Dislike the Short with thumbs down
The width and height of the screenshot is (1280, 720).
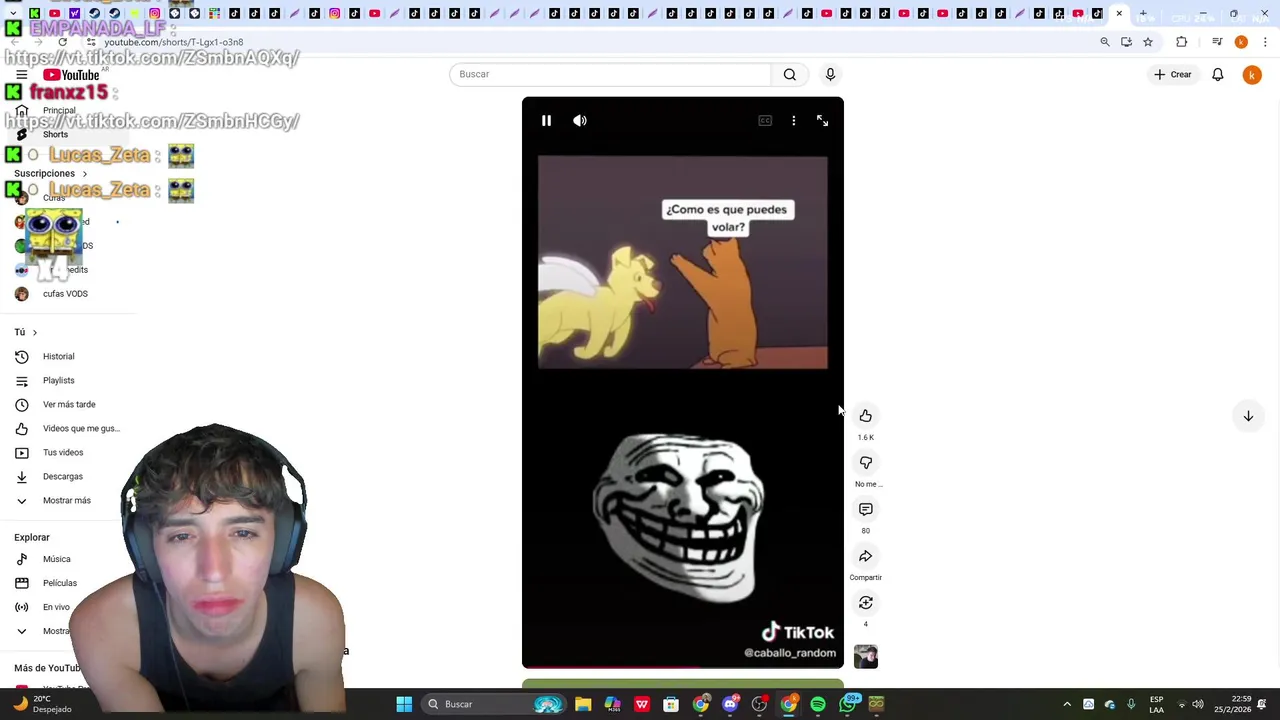[x=866, y=463]
